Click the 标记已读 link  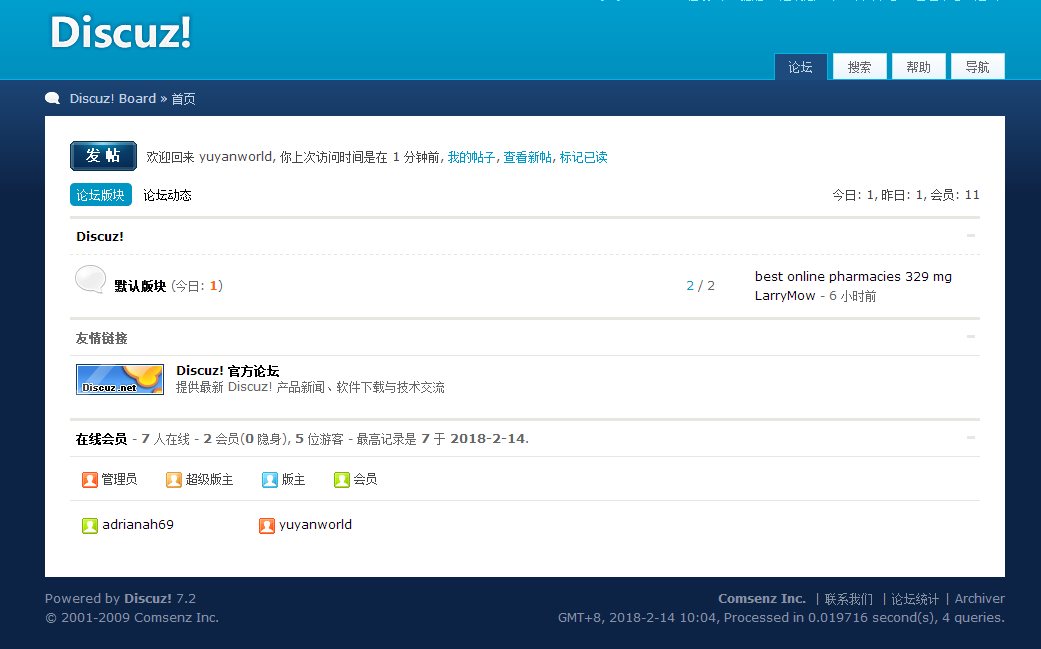(584, 157)
